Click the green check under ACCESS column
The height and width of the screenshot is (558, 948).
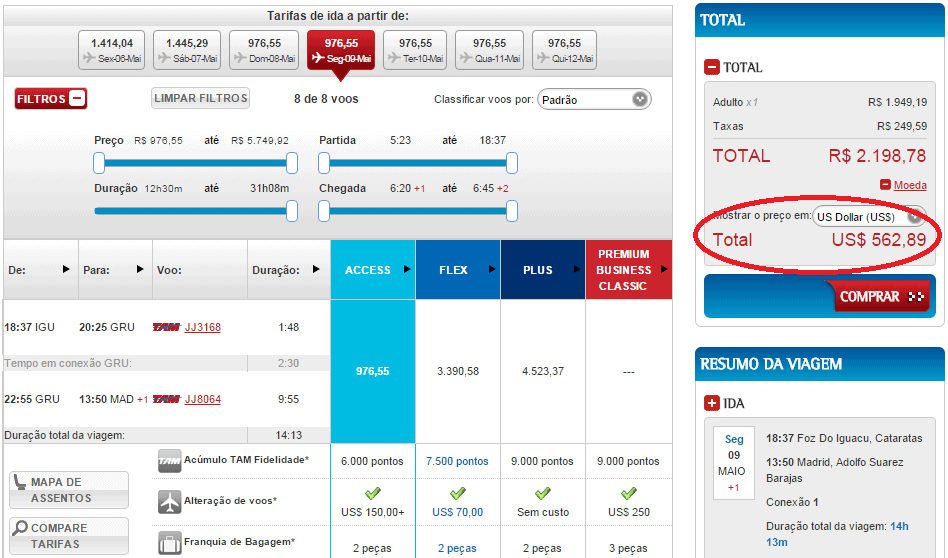click(372, 493)
